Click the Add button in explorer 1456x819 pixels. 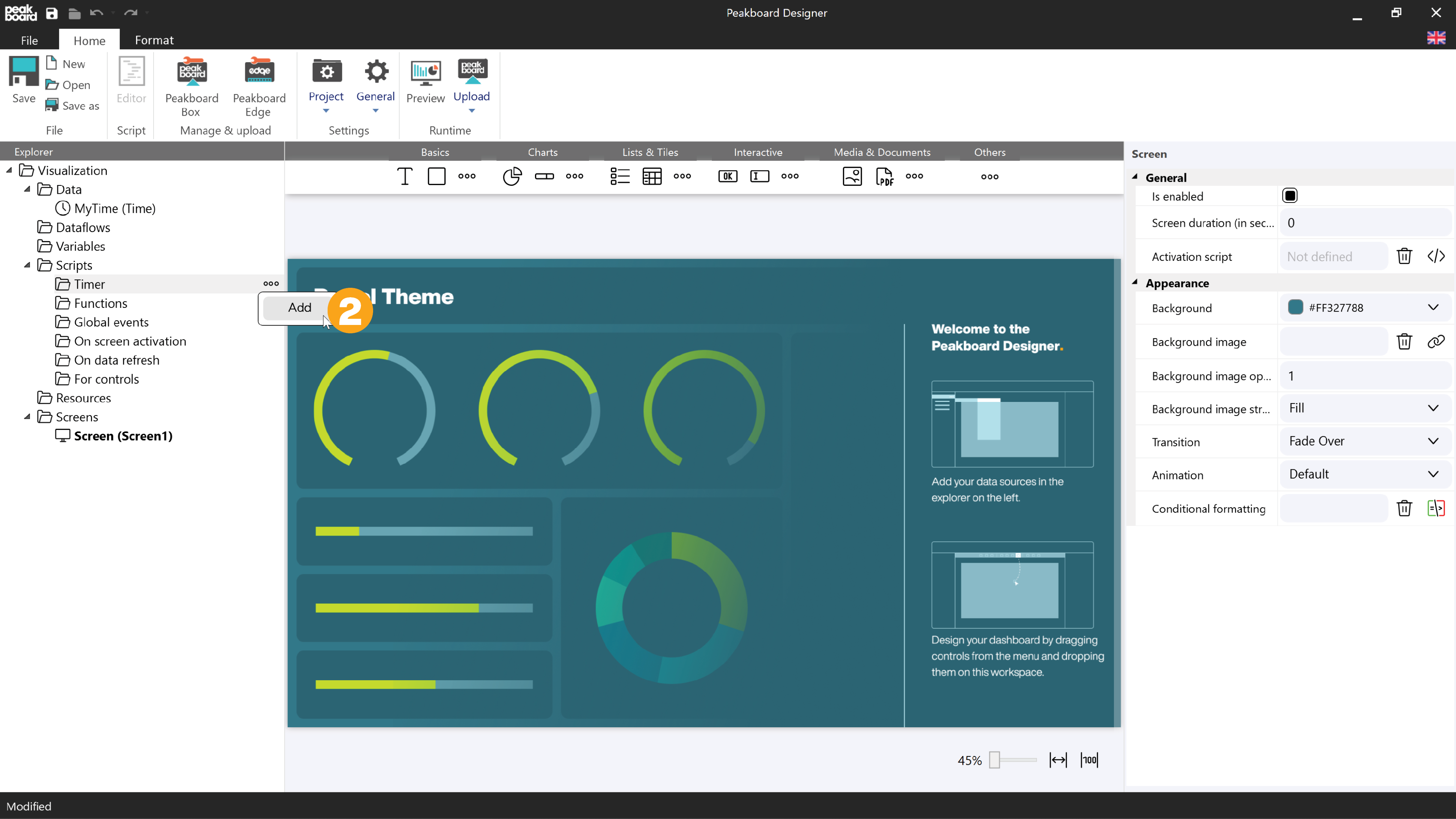click(299, 307)
